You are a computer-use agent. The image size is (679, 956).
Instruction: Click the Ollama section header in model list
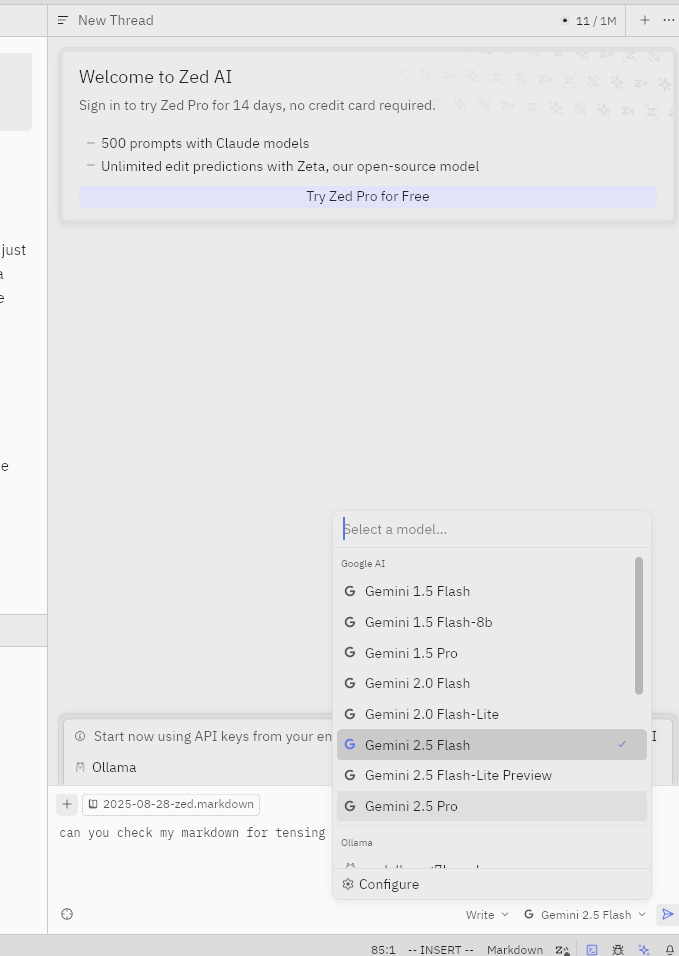pos(357,843)
